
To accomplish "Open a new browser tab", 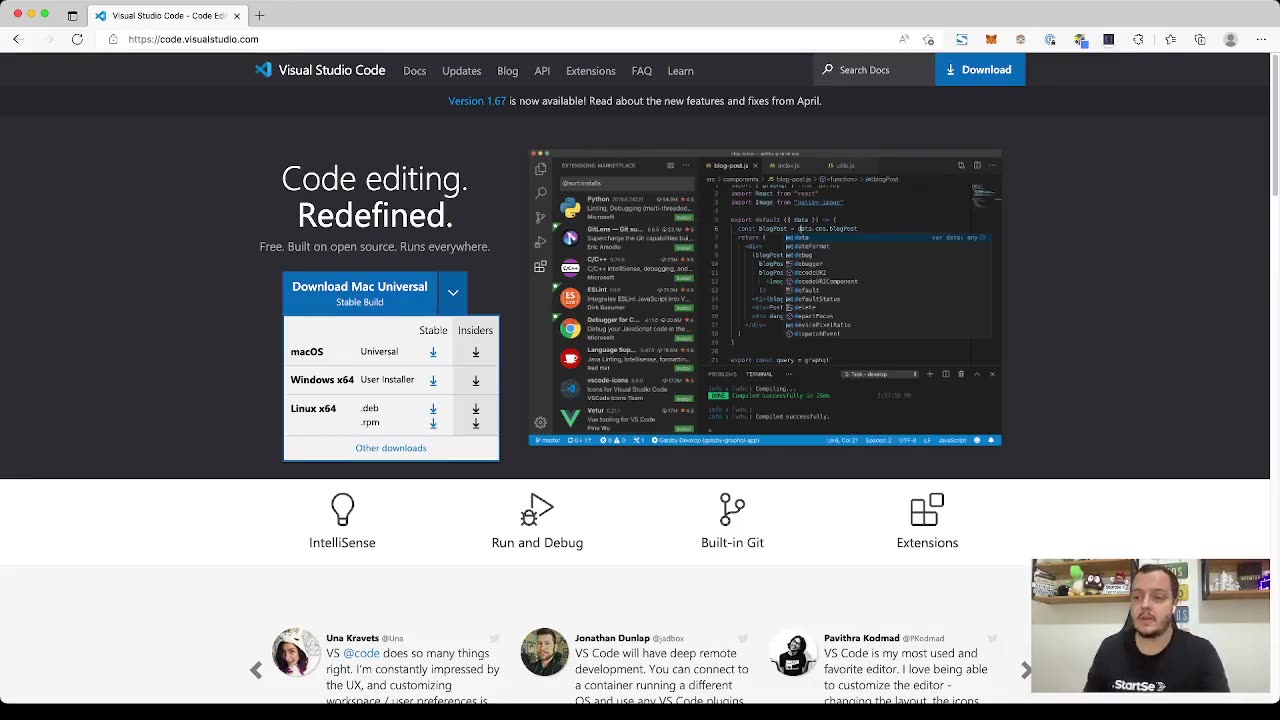I will click(259, 15).
